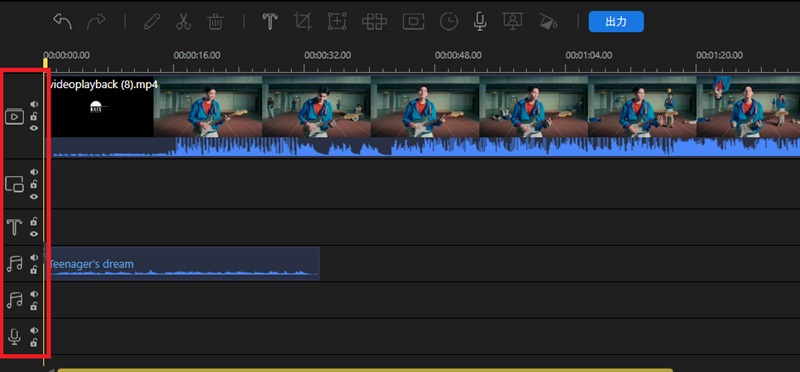Open the paint bucket color tool
This screenshot has width=800, height=372.
point(548,21)
